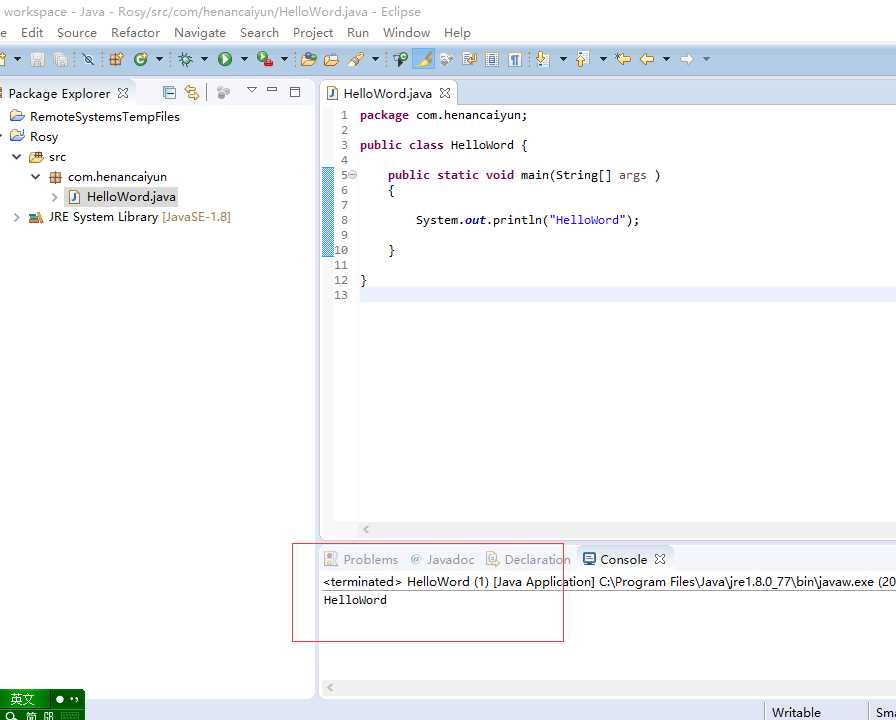Open the Window menu
896x720 pixels.
coord(406,33)
